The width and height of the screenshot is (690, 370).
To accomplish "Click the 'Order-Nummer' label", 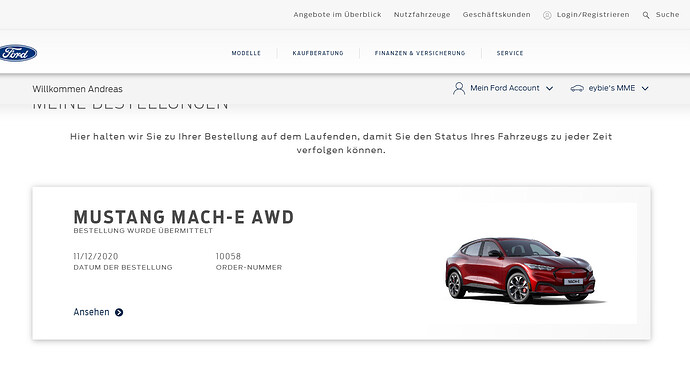I will pyautogui.click(x=249, y=267).
